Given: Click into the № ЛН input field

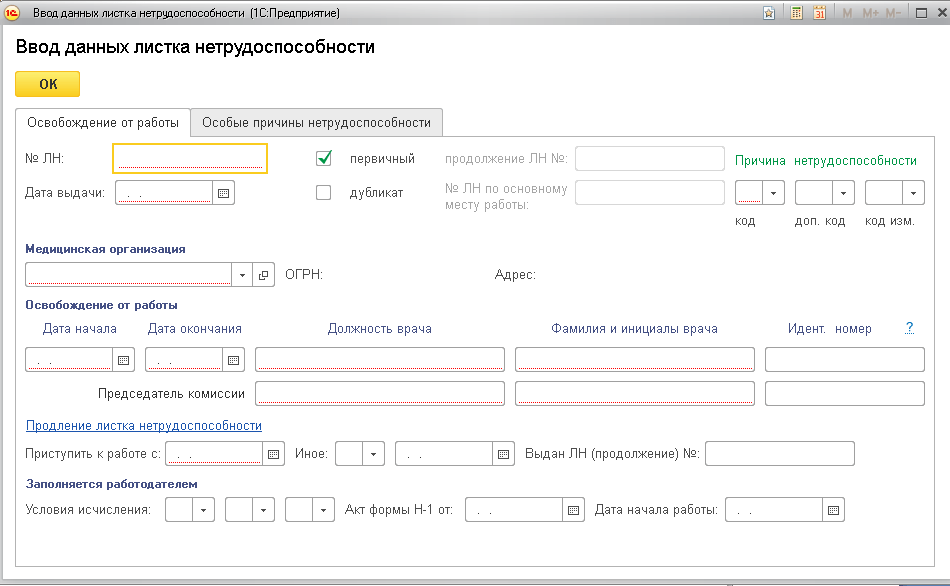Looking at the screenshot, I should tap(190, 158).
